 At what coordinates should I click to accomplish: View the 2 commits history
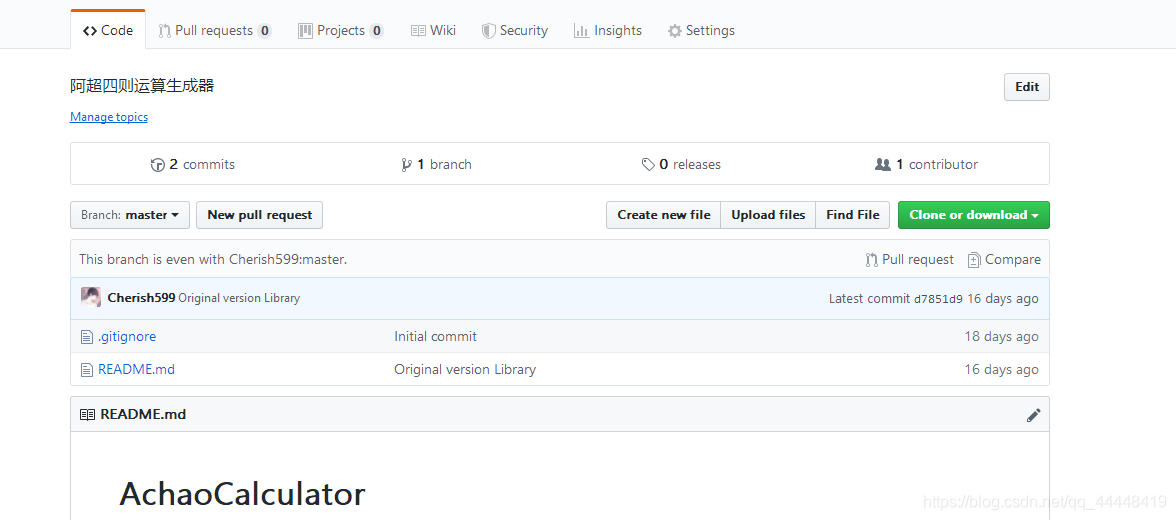193,164
